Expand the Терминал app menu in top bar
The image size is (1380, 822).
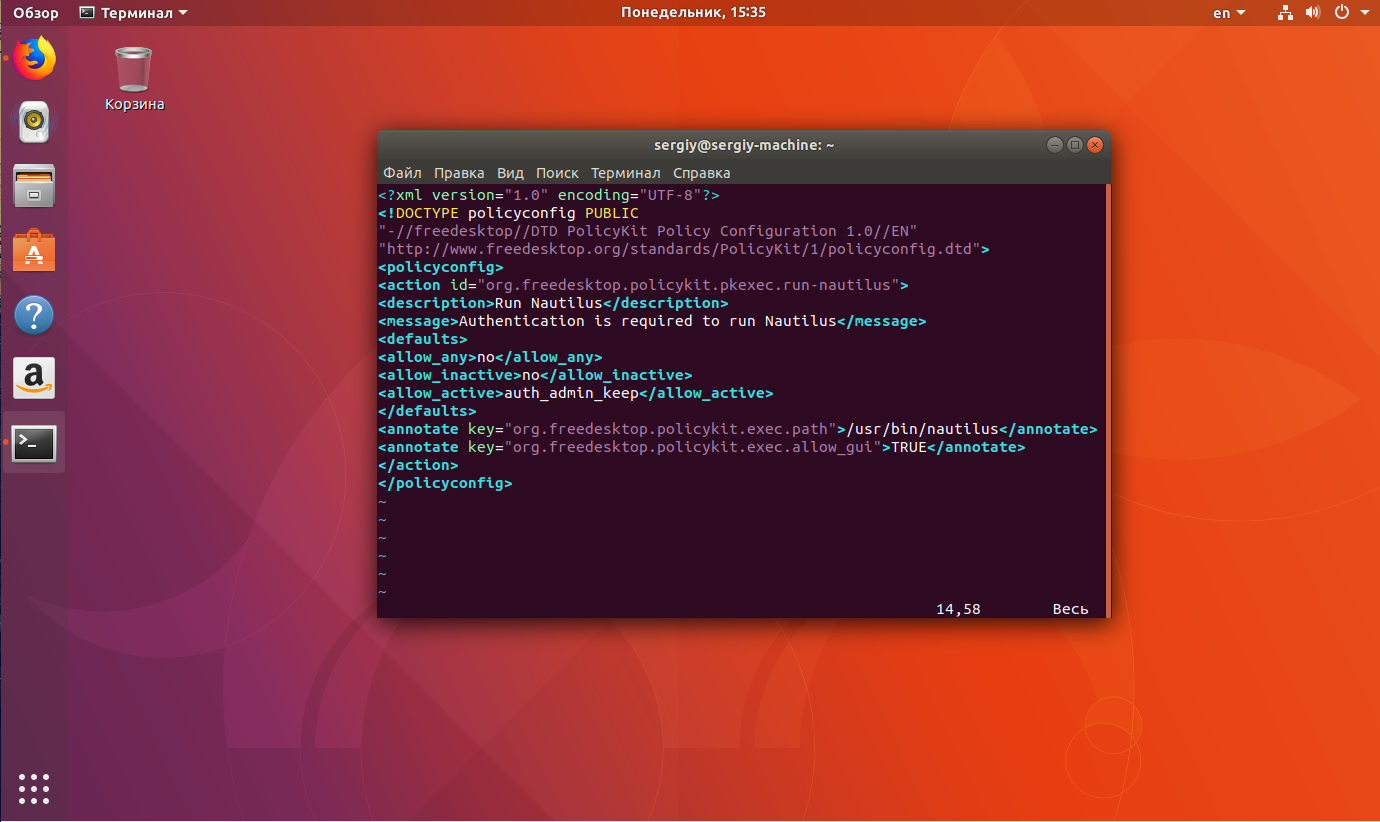tap(133, 13)
